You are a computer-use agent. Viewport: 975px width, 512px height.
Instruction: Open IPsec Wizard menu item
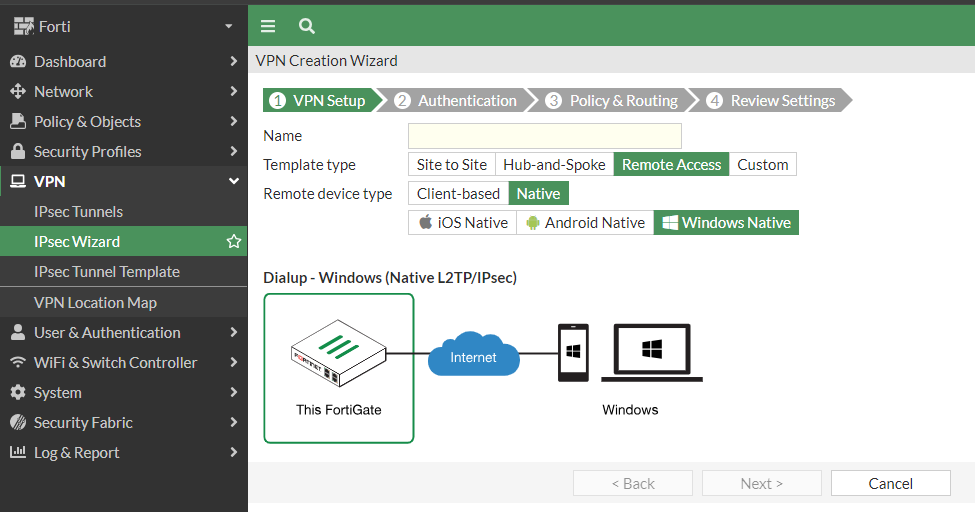[x=124, y=241]
